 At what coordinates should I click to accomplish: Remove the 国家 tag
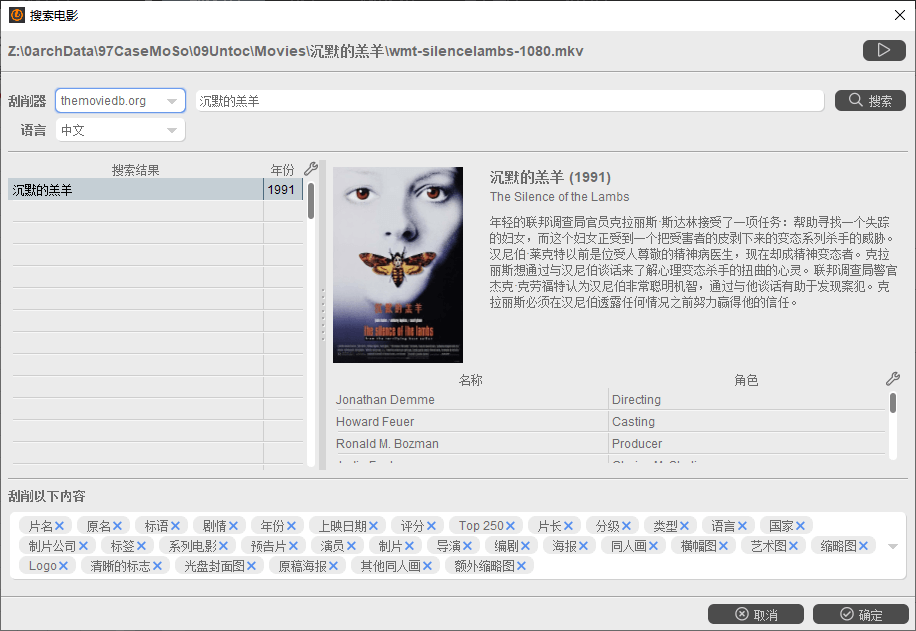pos(800,526)
